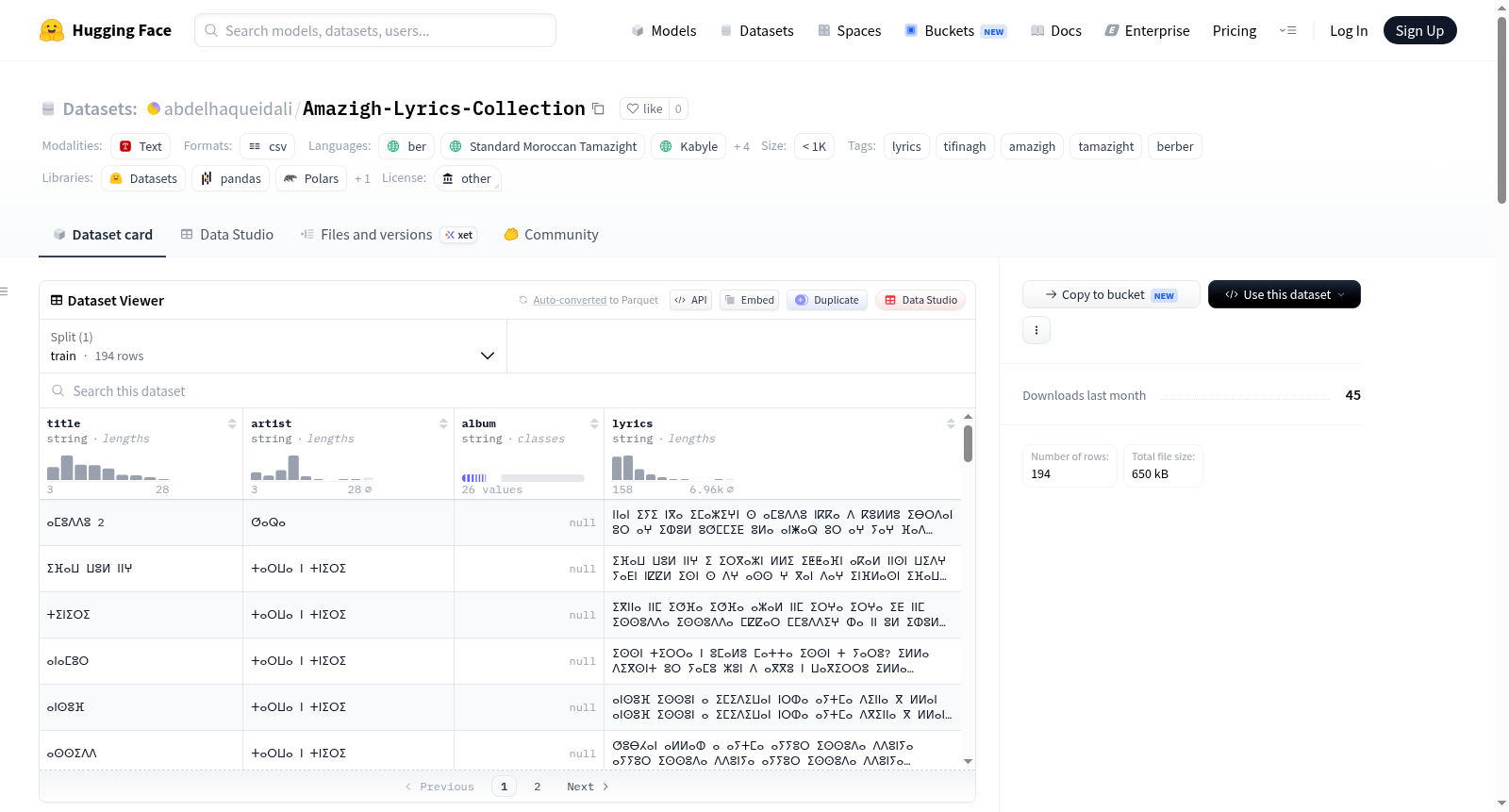Open Models in the top navigation

pyautogui.click(x=664, y=30)
